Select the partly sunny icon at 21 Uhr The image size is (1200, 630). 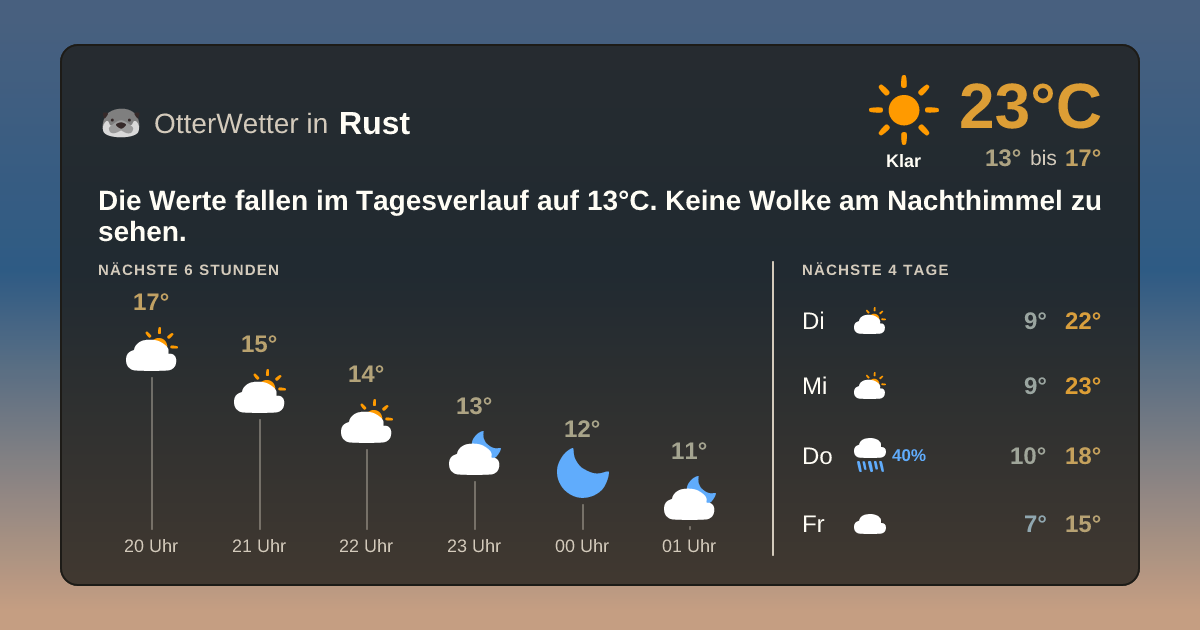coord(259,391)
